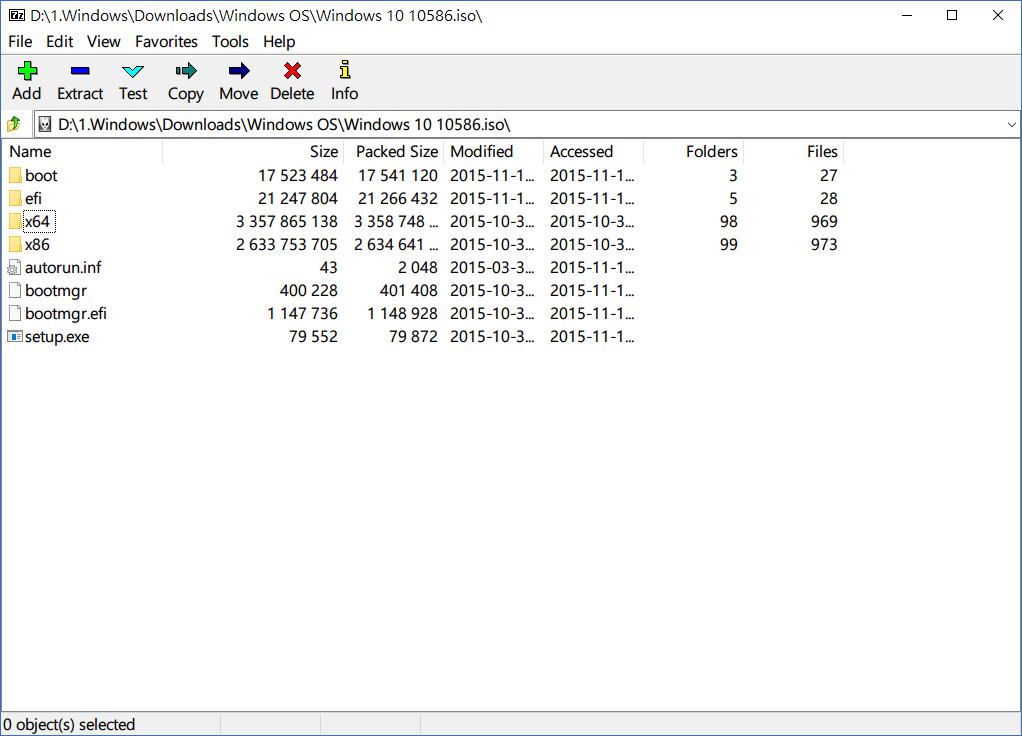1022x736 pixels.
Task: Select the bootmgr file name
Action: click(56, 291)
